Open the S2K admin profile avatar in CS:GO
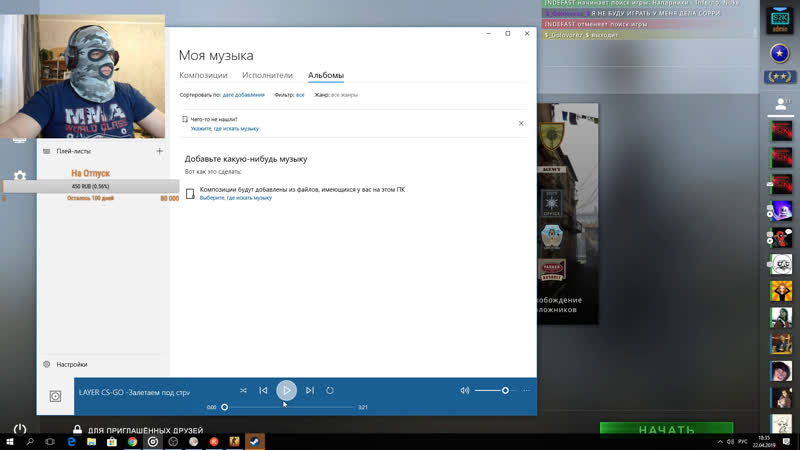This screenshot has height=450, width=800. click(x=780, y=20)
